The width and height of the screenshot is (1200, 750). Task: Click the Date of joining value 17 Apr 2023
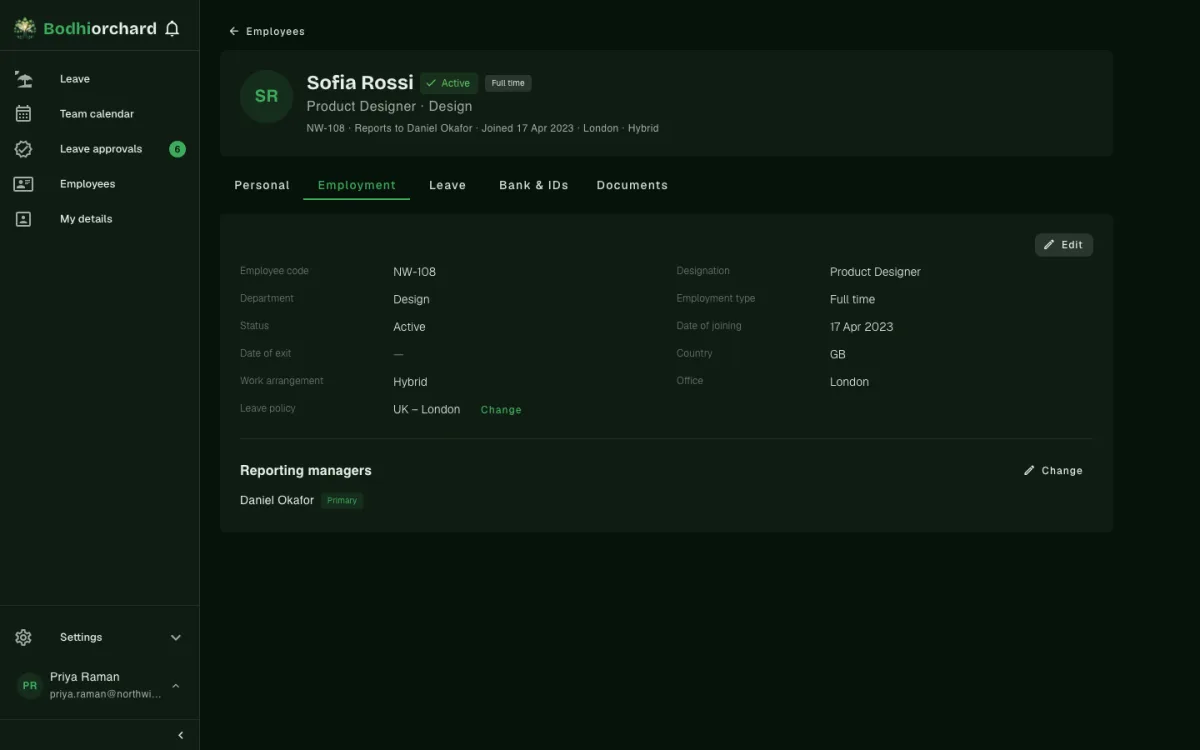(x=862, y=327)
